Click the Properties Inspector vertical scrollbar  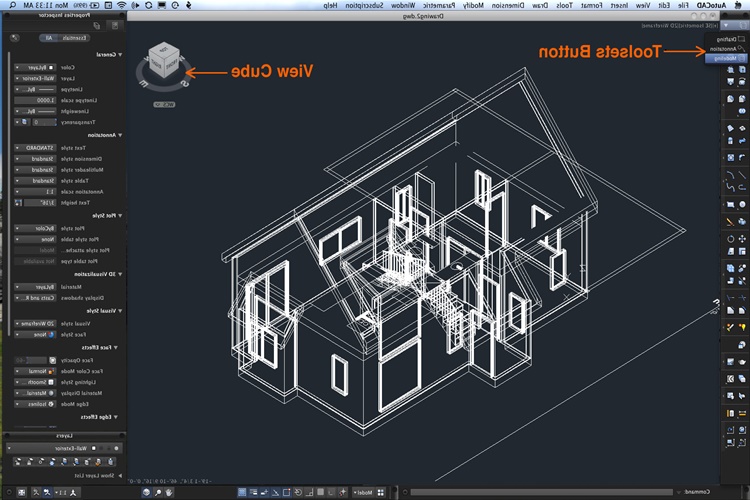(x=8, y=194)
